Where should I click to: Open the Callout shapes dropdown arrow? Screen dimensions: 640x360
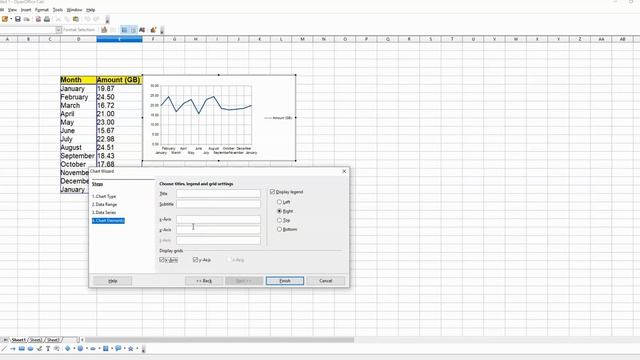(x=124, y=349)
